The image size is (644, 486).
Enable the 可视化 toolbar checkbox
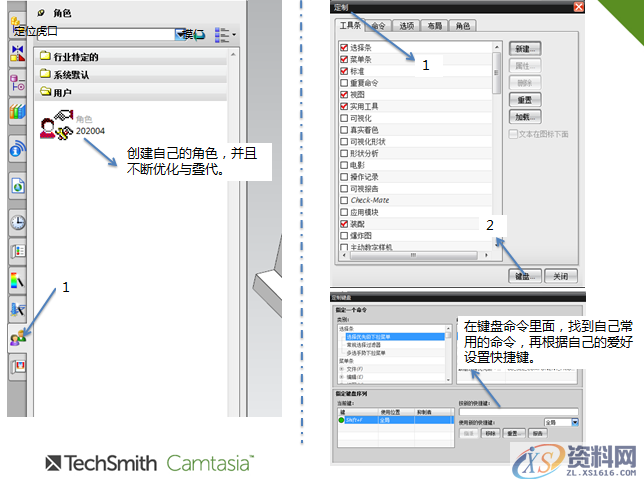344,119
